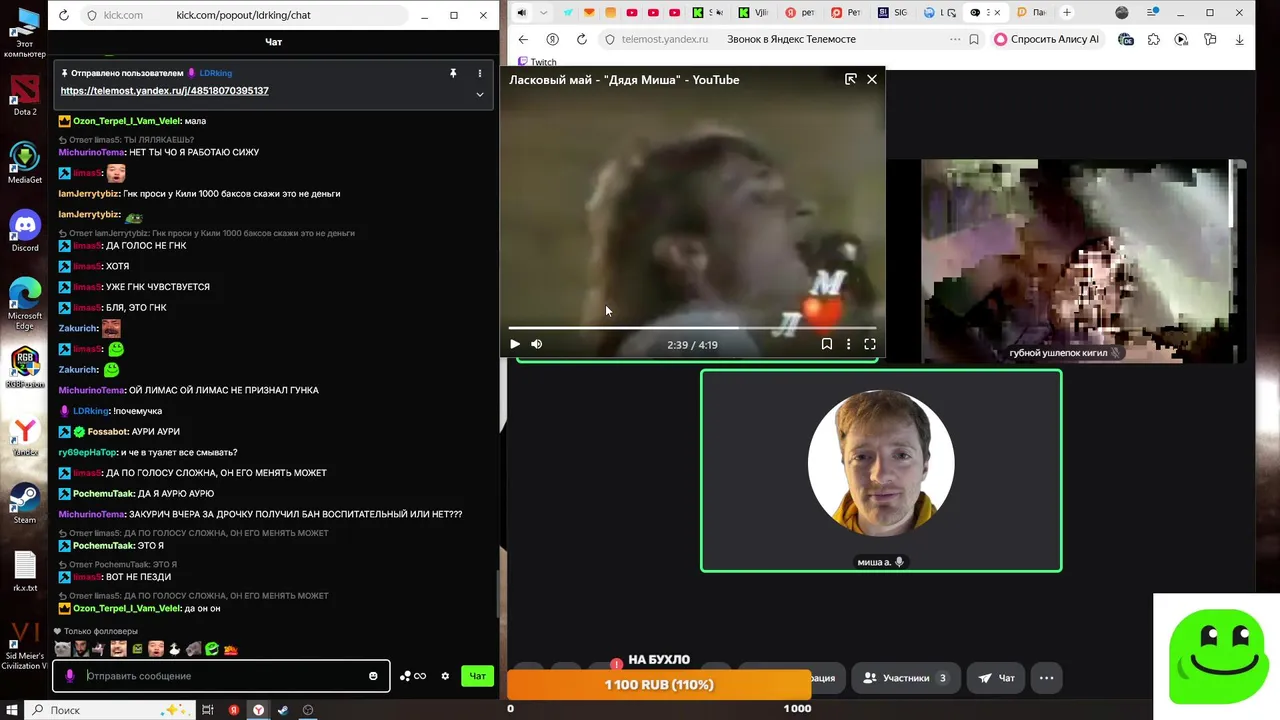Open the pinned Telemost link in chat
This screenshot has width=1280, height=720.
coord(164,91)
